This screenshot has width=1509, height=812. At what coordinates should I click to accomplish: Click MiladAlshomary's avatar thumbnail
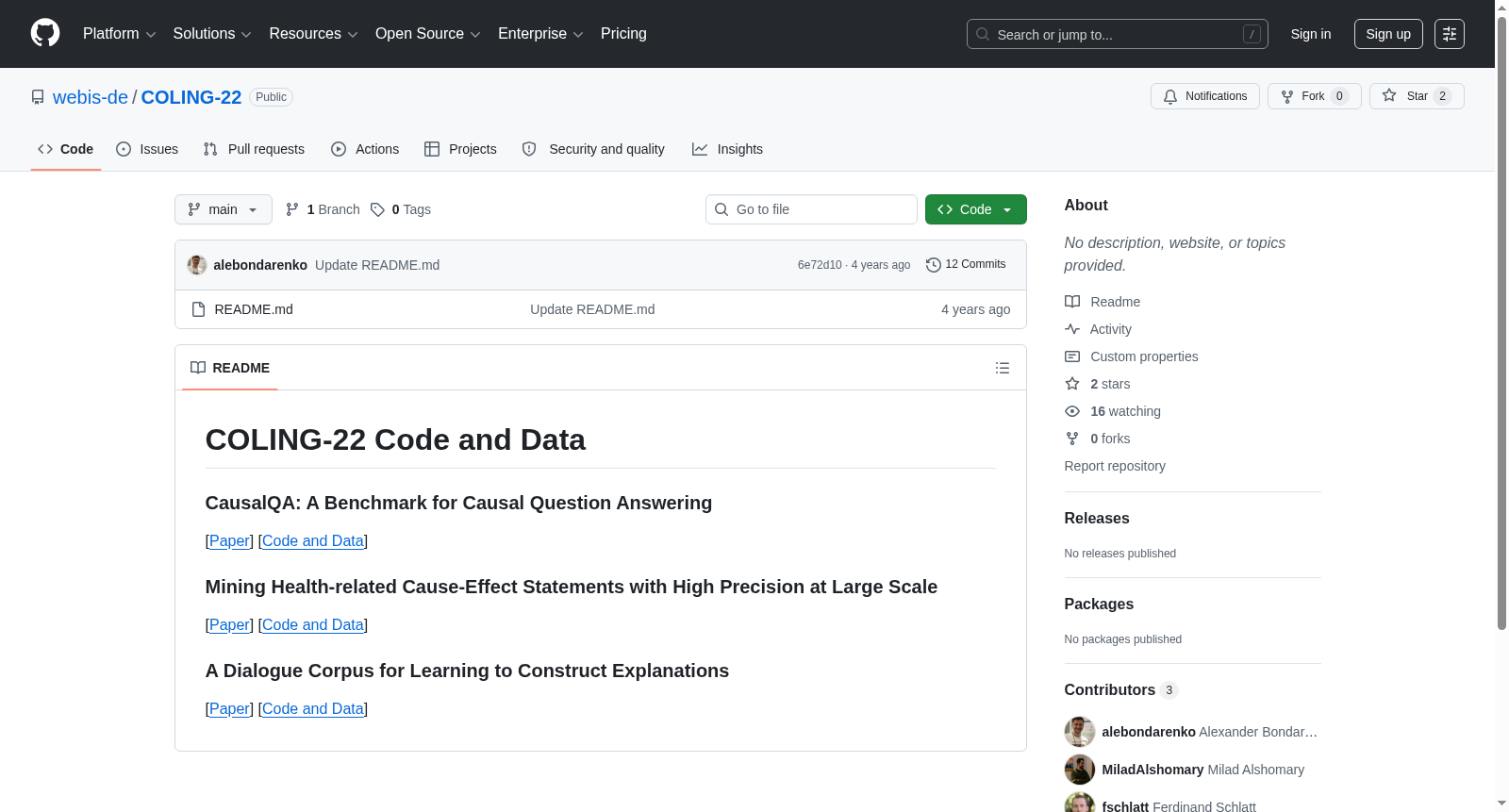pyautogui.click(x=1080, y=770)
